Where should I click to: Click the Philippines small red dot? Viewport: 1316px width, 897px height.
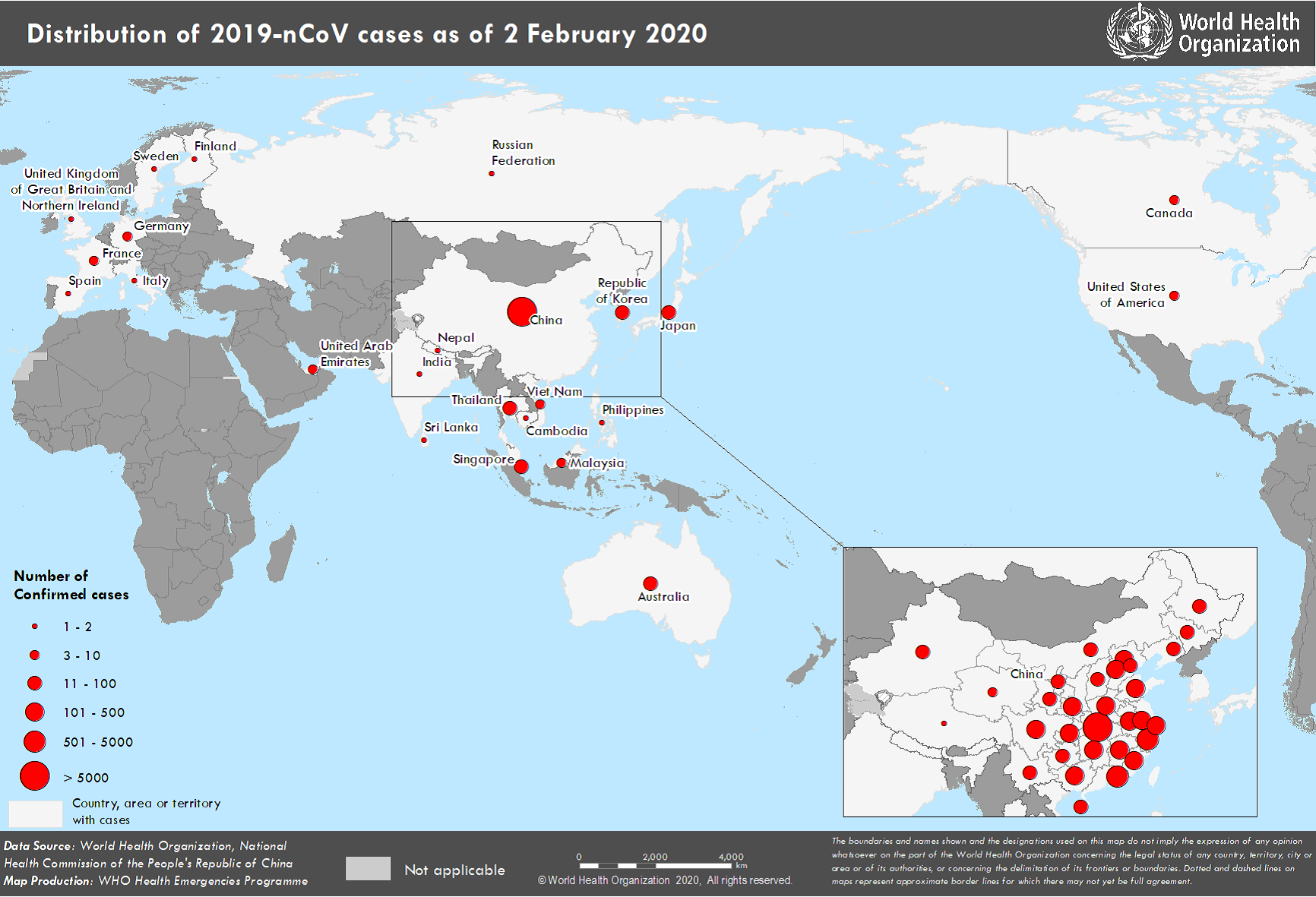coord(602,422)
